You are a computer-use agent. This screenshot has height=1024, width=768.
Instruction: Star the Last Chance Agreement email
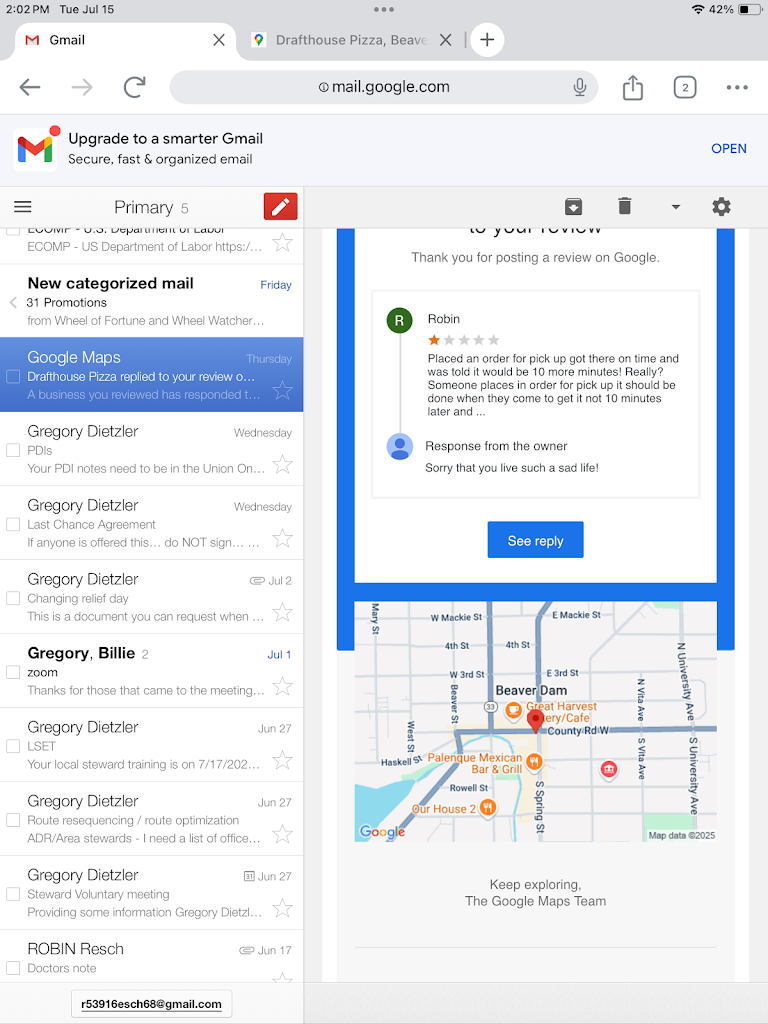tap(282, 538)
